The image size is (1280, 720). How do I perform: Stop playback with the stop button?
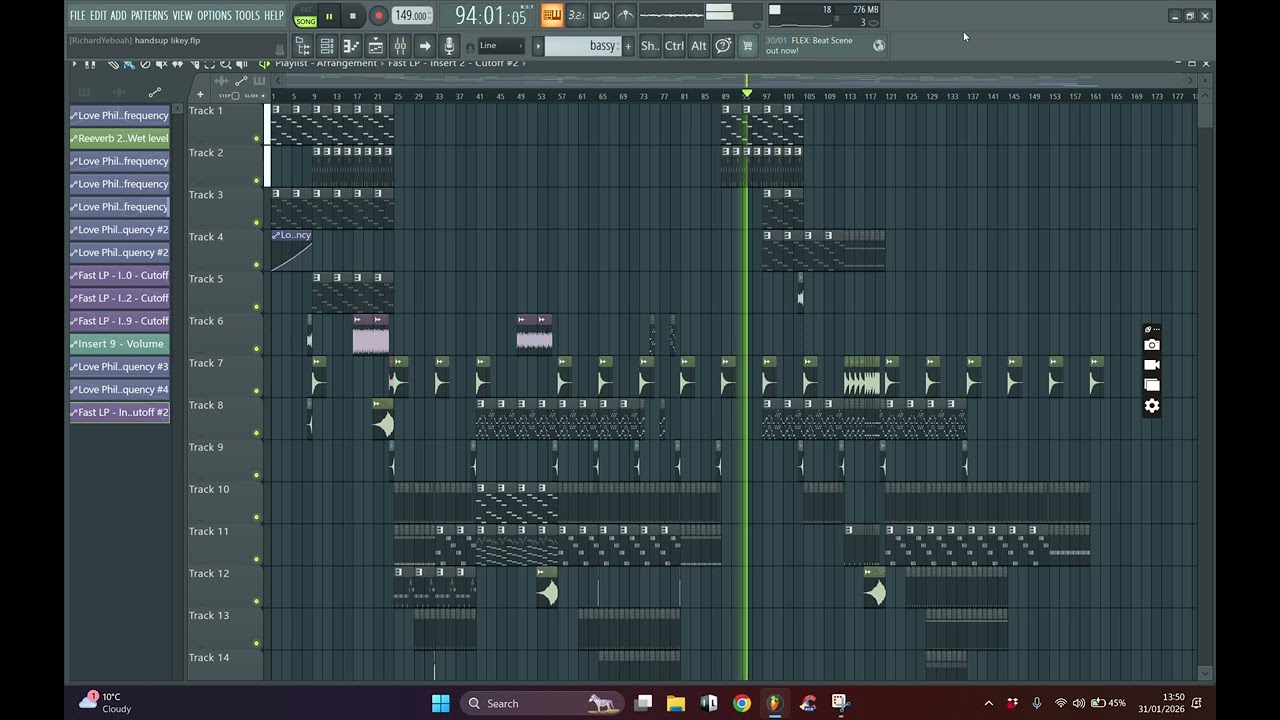pyautogui.click(x=352, y=16)
